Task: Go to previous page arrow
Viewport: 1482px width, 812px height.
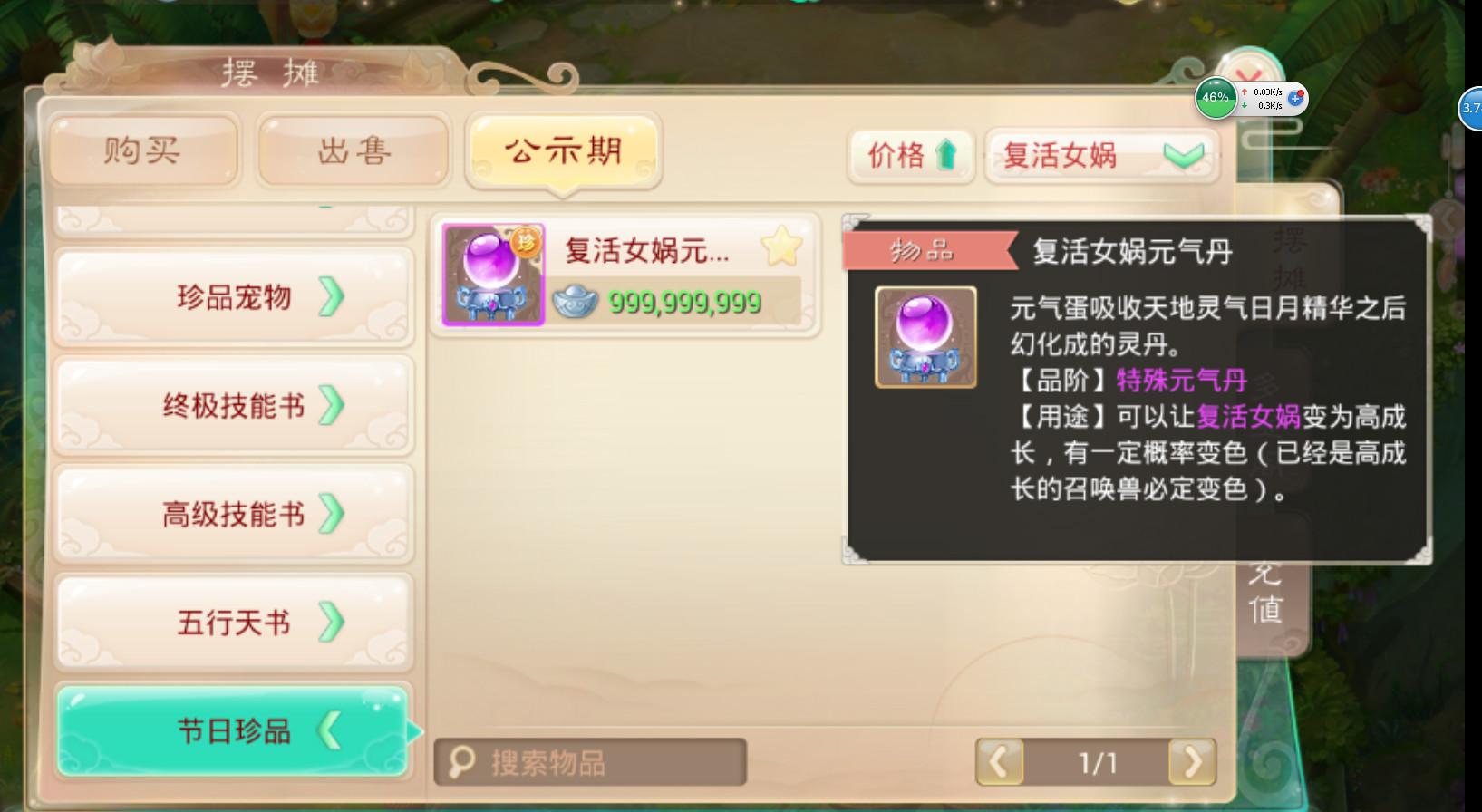Action: pos(1000,762)
